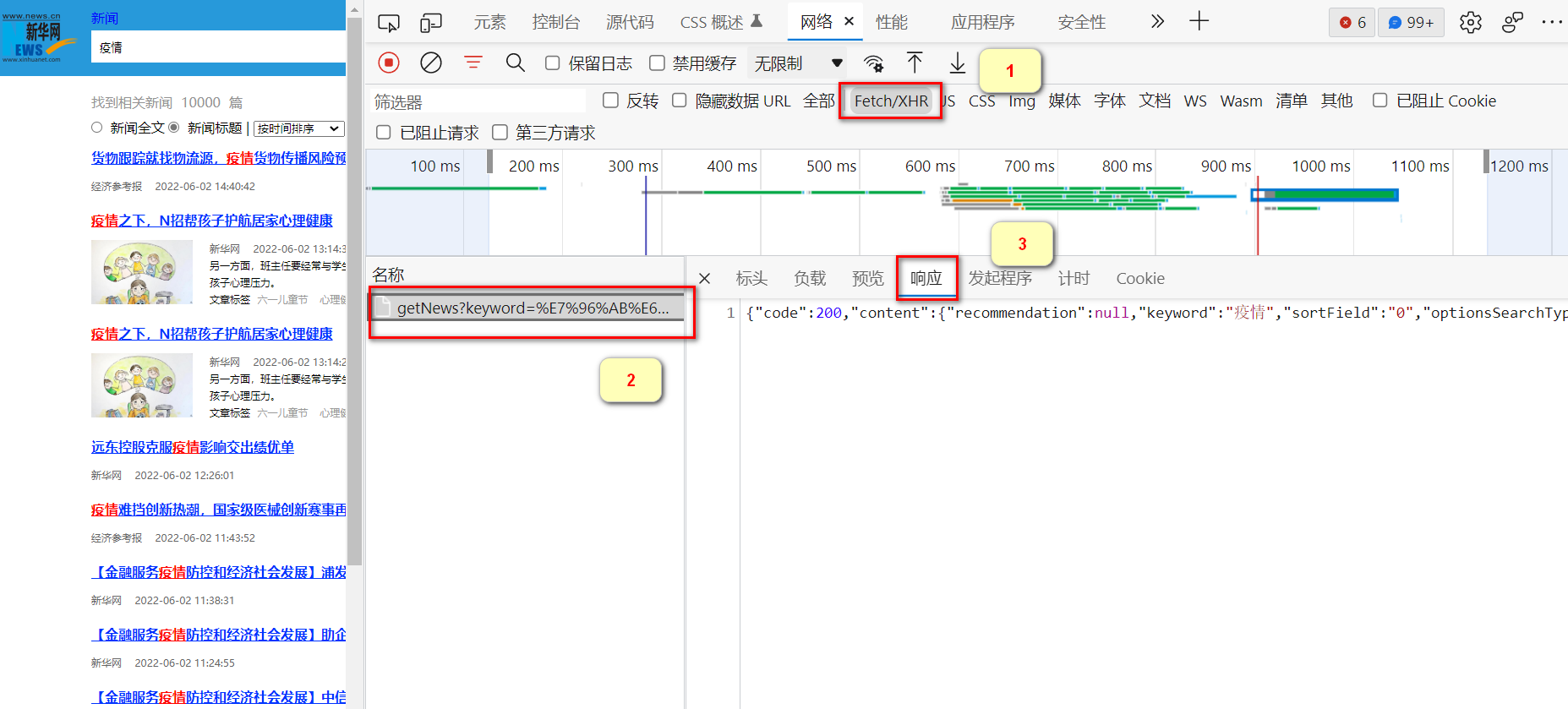This screenshot has width=1568, height=709.
Task: Filter requests by Fetch/XHR
Action: click(x=891, y=101)
